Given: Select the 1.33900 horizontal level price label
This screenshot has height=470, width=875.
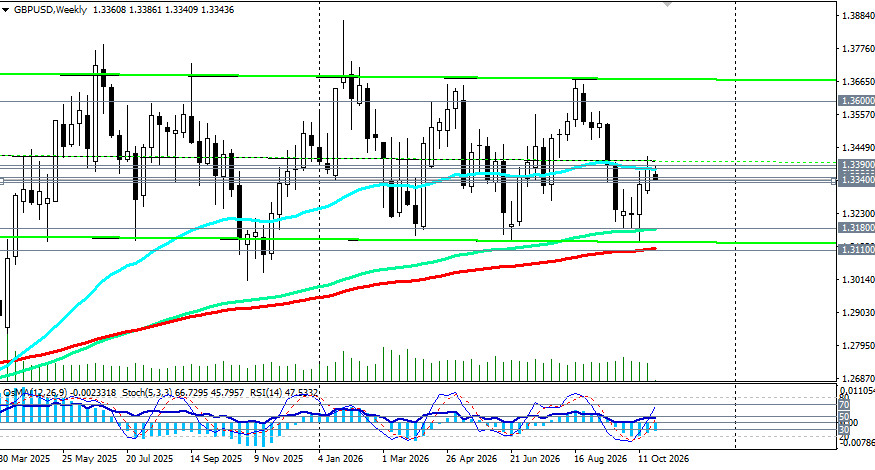Looking at the screenshot, I should point(857,165).
